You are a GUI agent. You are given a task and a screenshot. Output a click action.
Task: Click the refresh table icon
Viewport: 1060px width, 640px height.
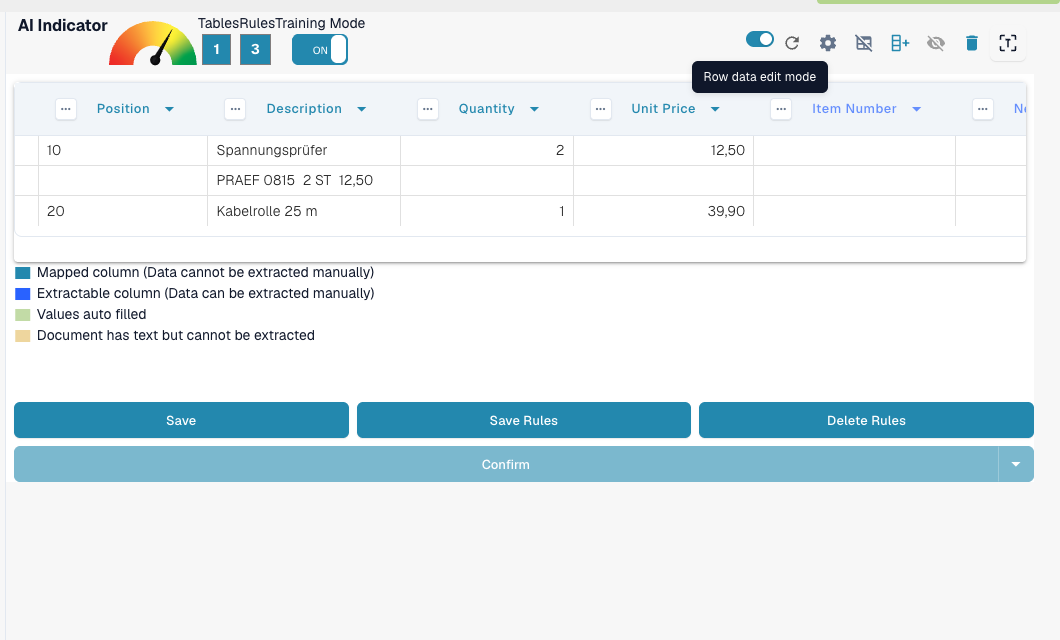[x=792, y=43]
